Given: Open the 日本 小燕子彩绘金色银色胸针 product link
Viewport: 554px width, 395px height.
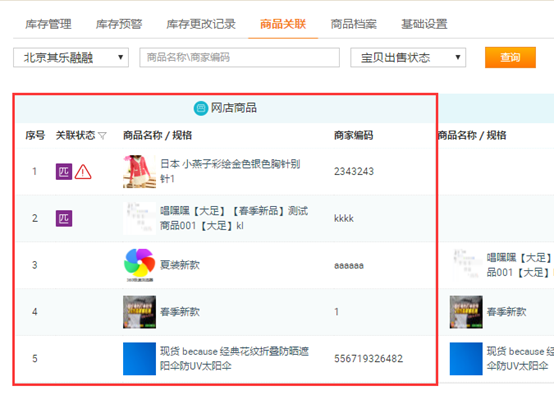Looking at the screenshot, I should point(230,171).
